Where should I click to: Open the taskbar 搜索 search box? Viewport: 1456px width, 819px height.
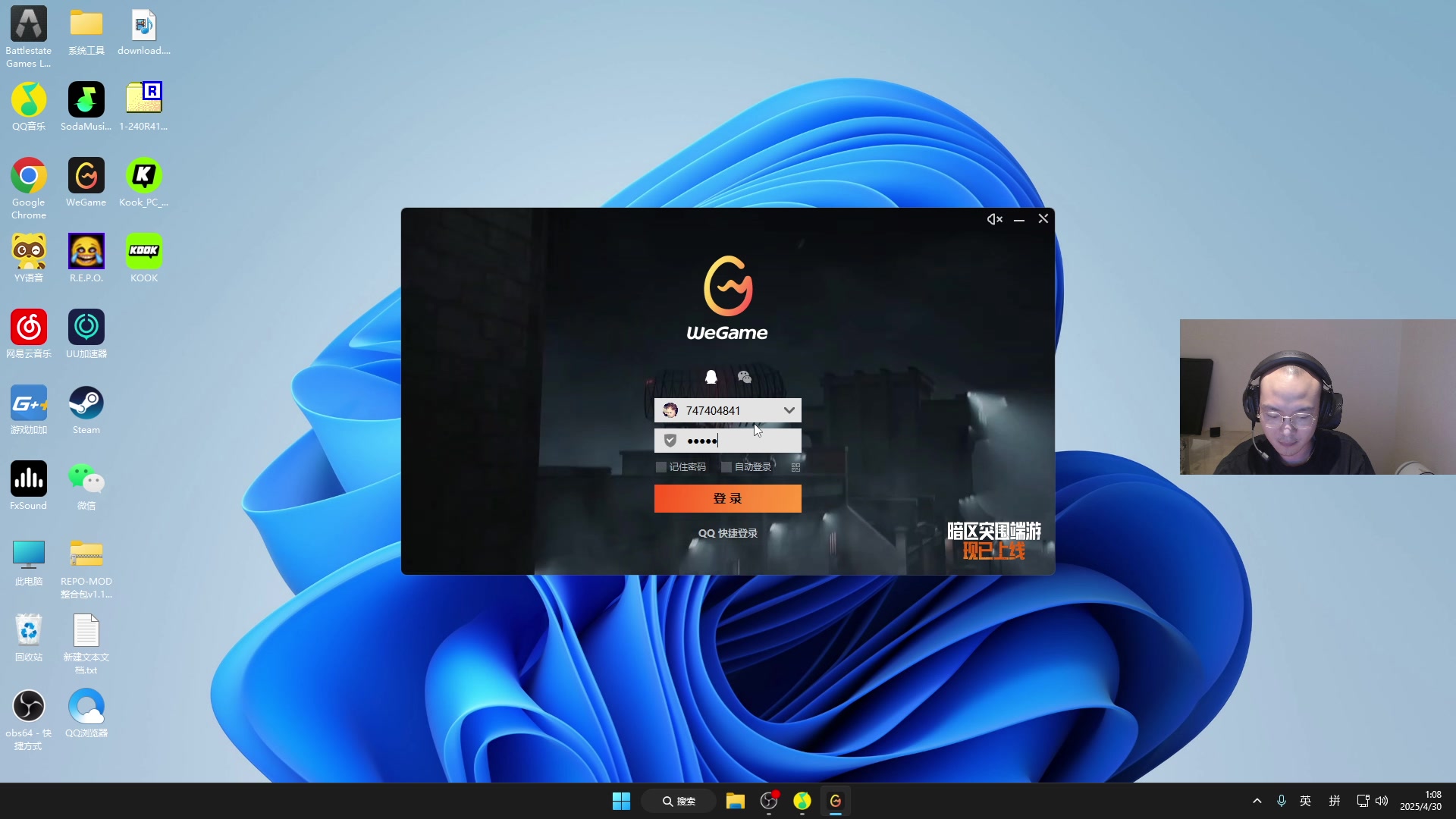point(679,801)
